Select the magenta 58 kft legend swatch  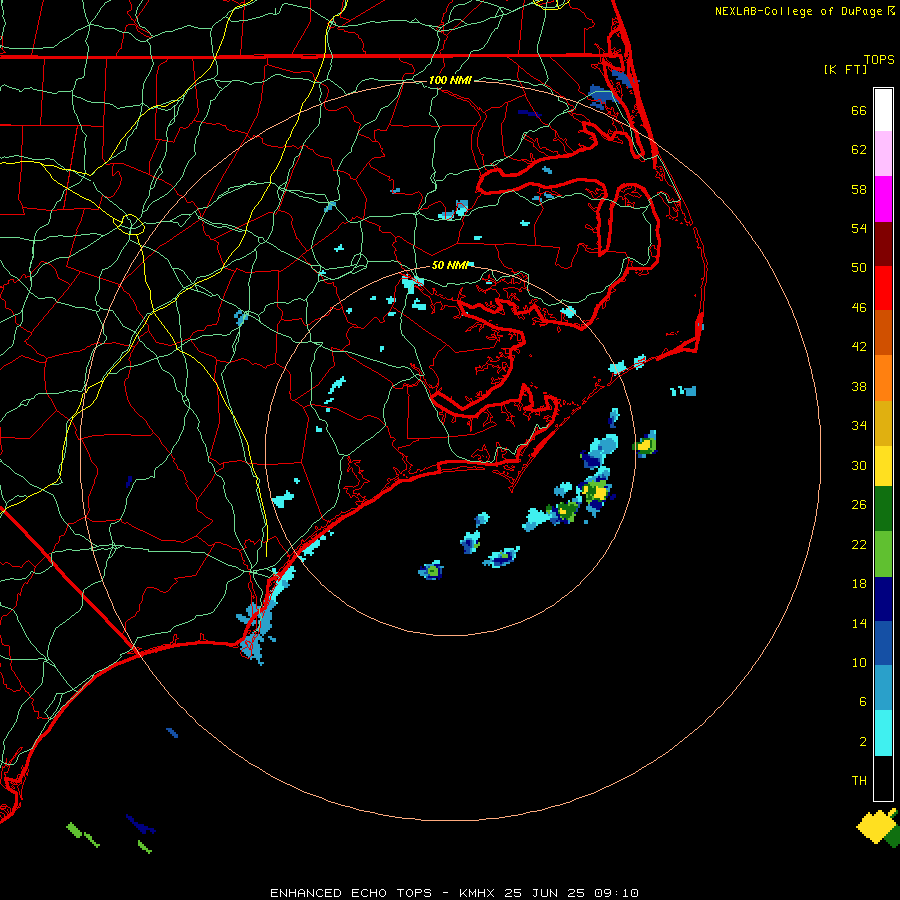(883, 199)
